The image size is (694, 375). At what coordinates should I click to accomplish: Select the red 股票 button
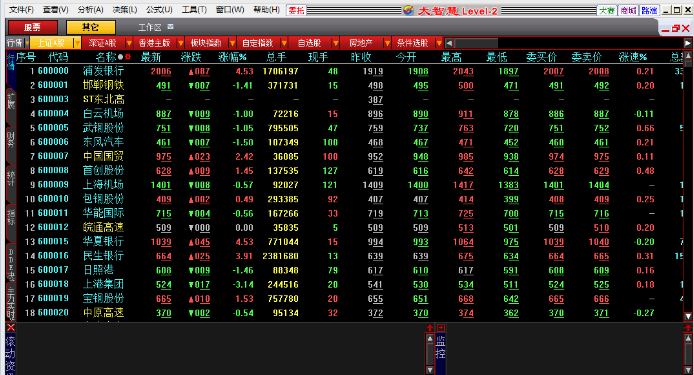(x=33, y=27)
